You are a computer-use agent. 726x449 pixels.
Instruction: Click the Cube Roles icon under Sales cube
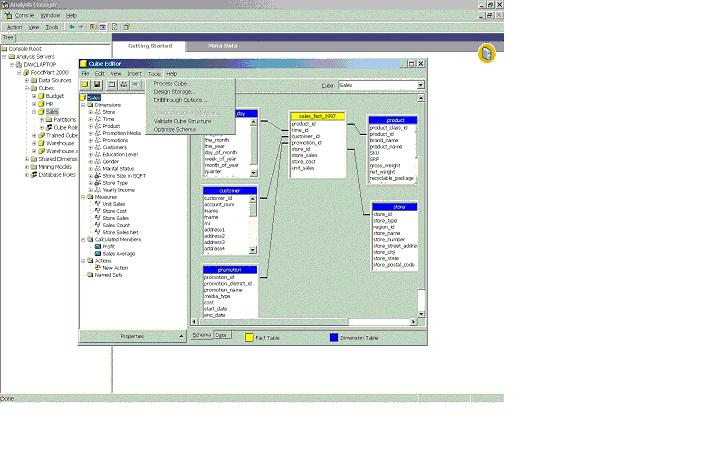click(x=49, y=127)
